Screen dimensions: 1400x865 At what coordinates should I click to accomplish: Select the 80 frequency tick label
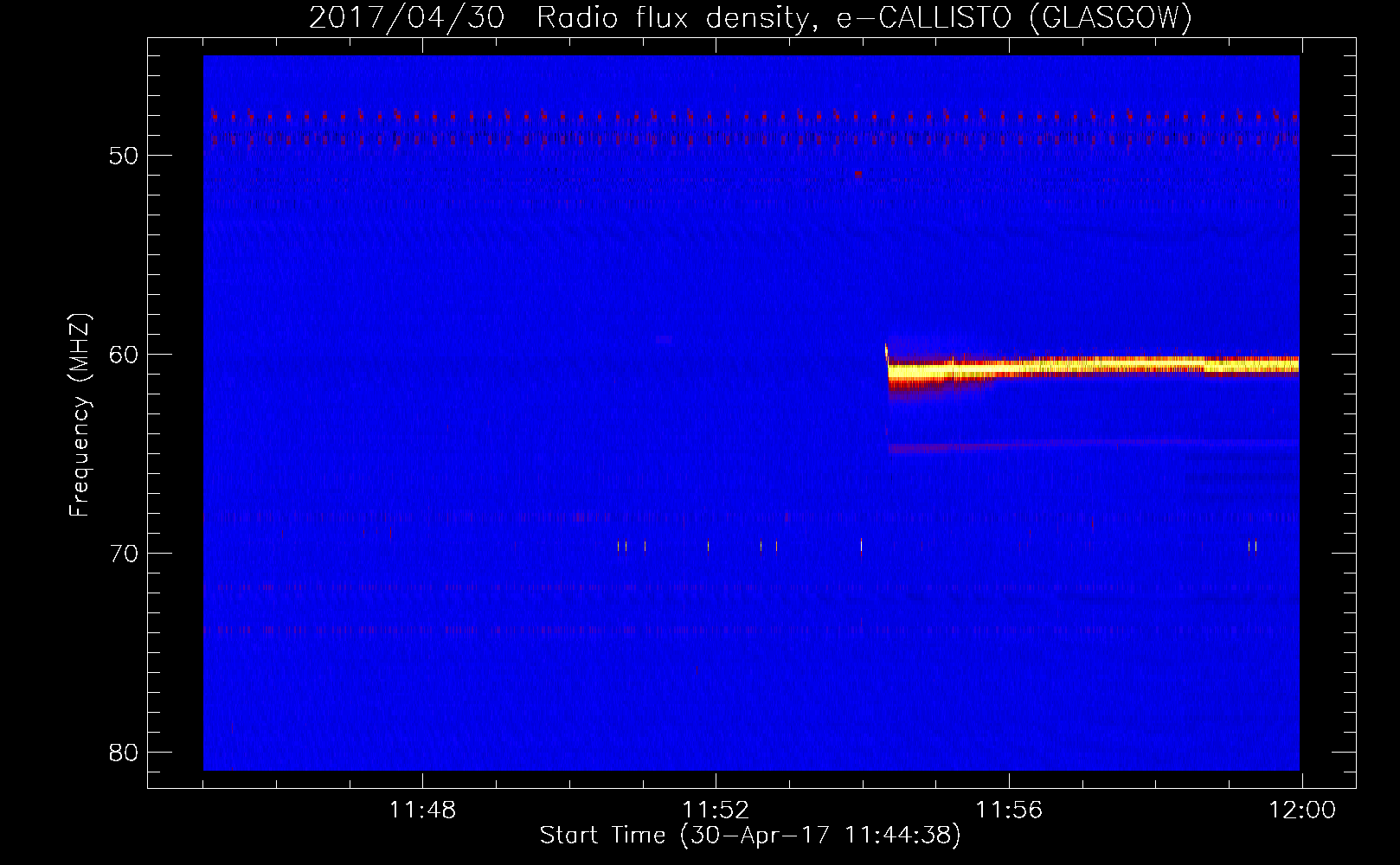(124, 753)
